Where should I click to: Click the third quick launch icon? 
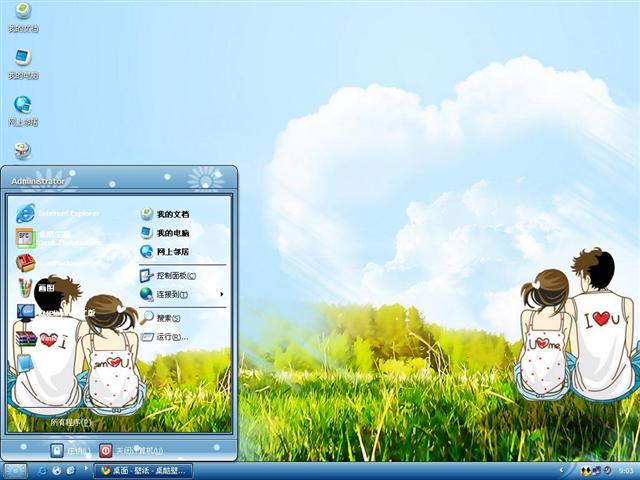coord(70,471)
